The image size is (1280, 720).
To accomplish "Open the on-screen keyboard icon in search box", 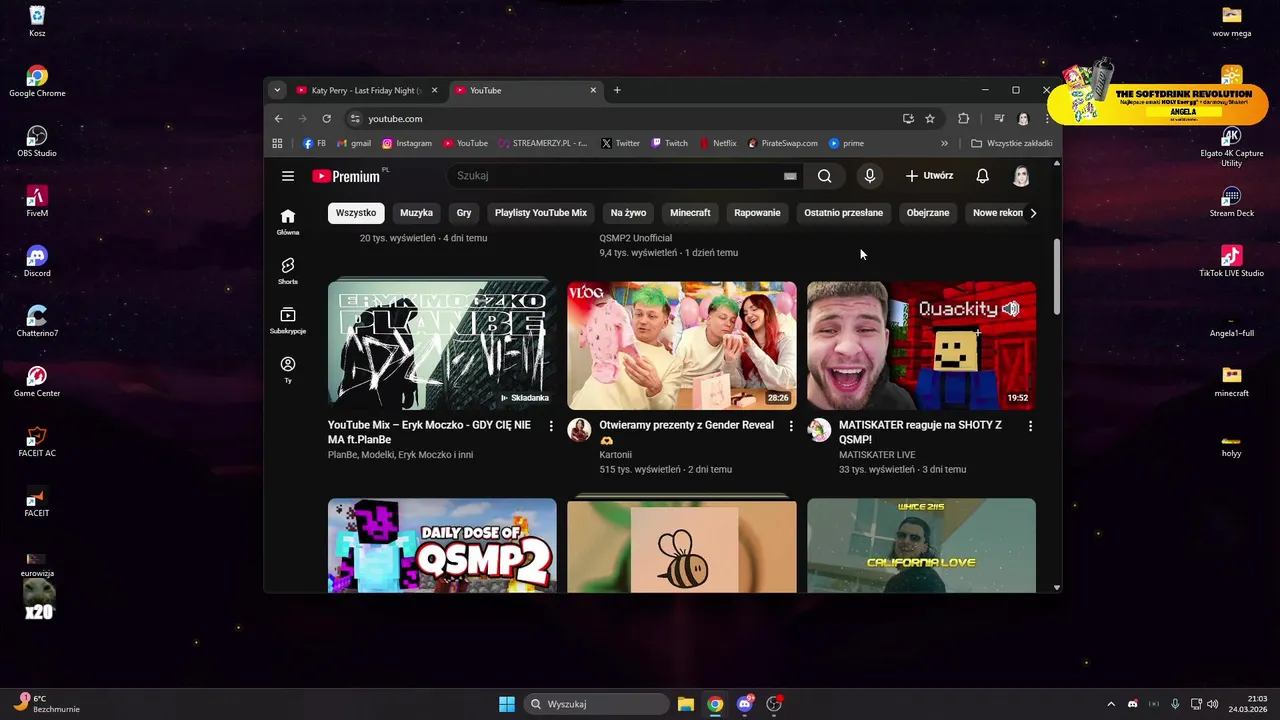I will pyautogui.click(x=790, y=176).
